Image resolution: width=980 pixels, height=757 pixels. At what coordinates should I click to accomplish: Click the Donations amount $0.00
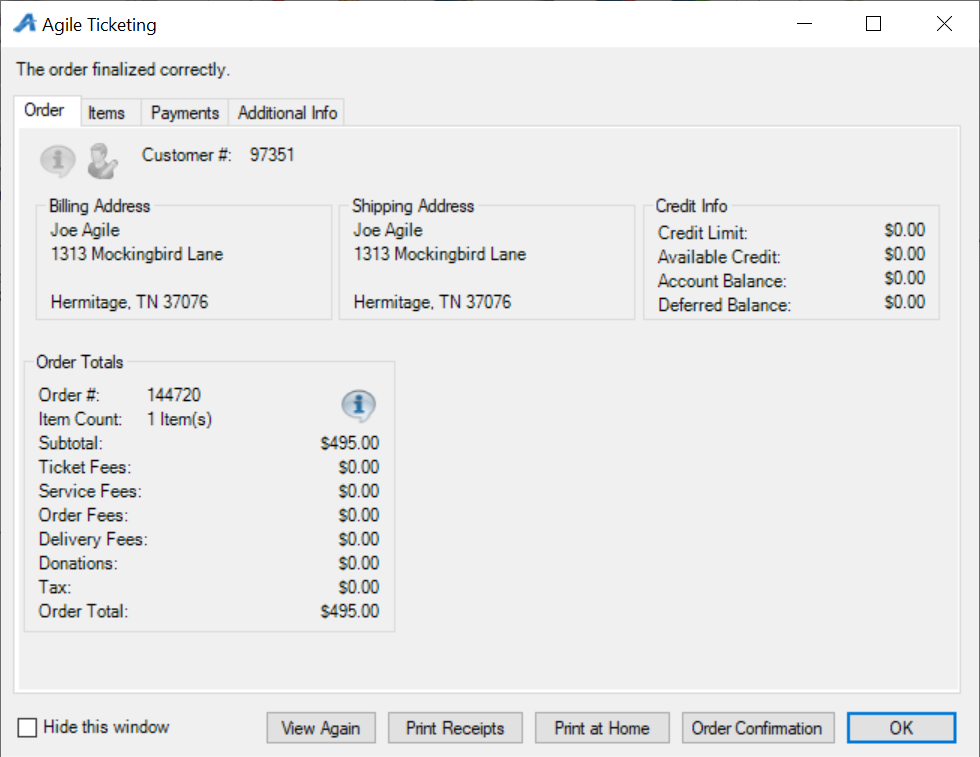pos(359,563)
